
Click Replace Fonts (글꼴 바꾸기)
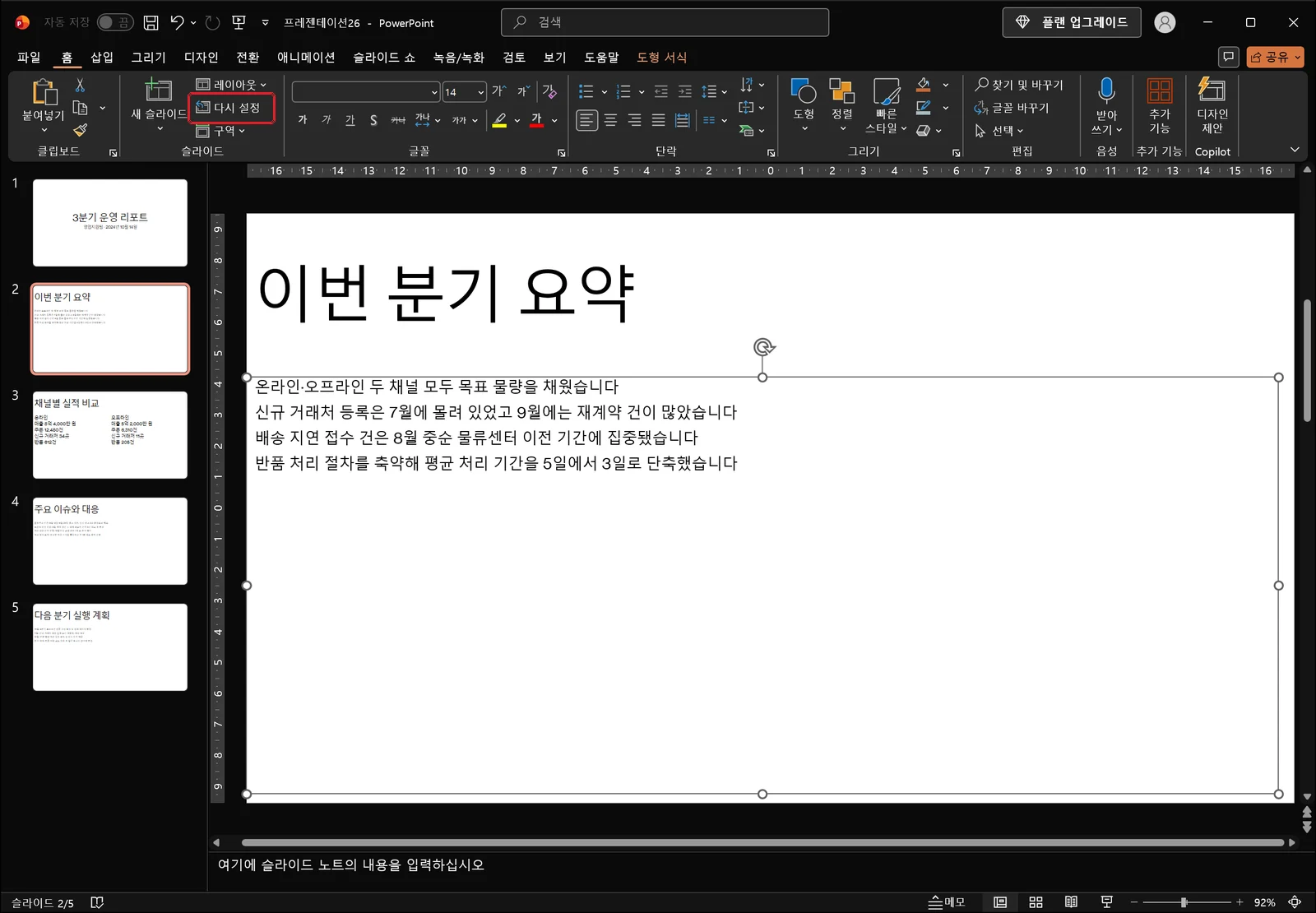pyautogui.click(x=1012, y=108)
